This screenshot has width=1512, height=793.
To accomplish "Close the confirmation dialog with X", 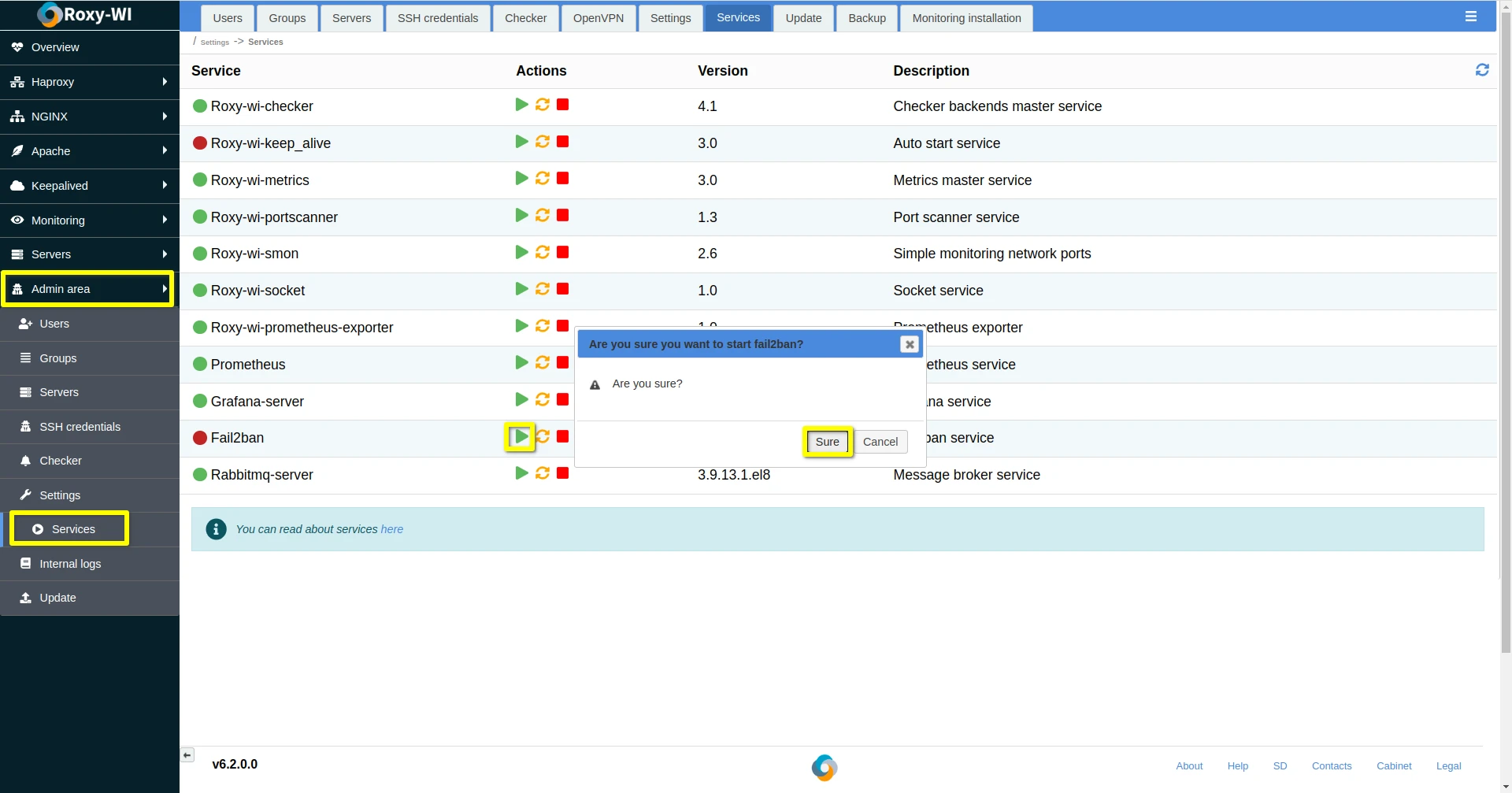I will click(x=909, y=344).
